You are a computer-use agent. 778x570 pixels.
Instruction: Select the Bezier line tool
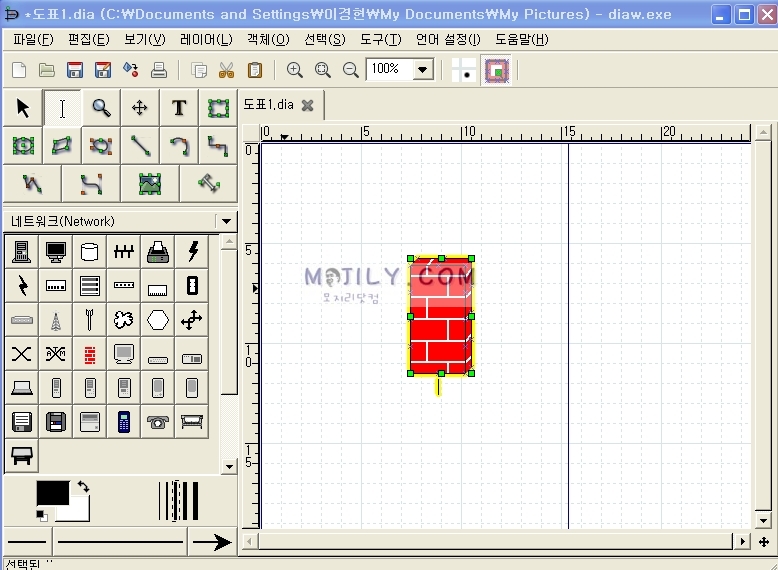point(91,184)
